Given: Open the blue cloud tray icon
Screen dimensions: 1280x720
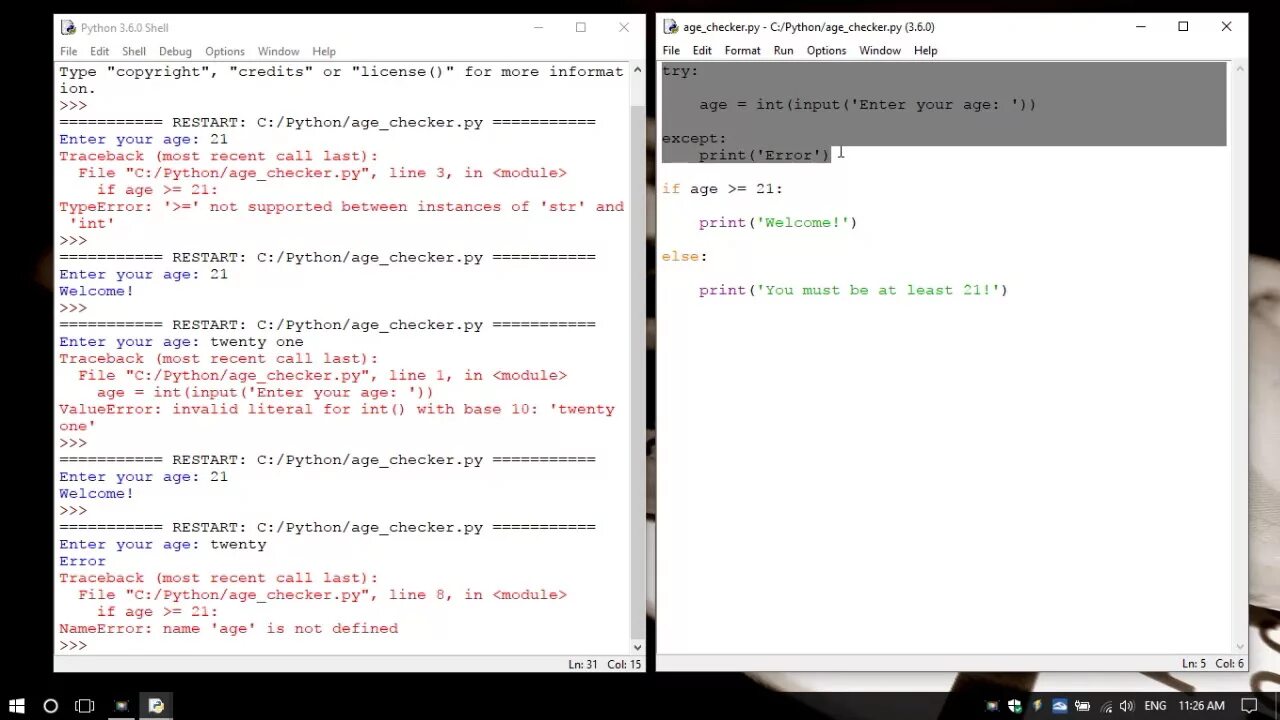Looking at the screenshot, I should tap(1059, 705).
